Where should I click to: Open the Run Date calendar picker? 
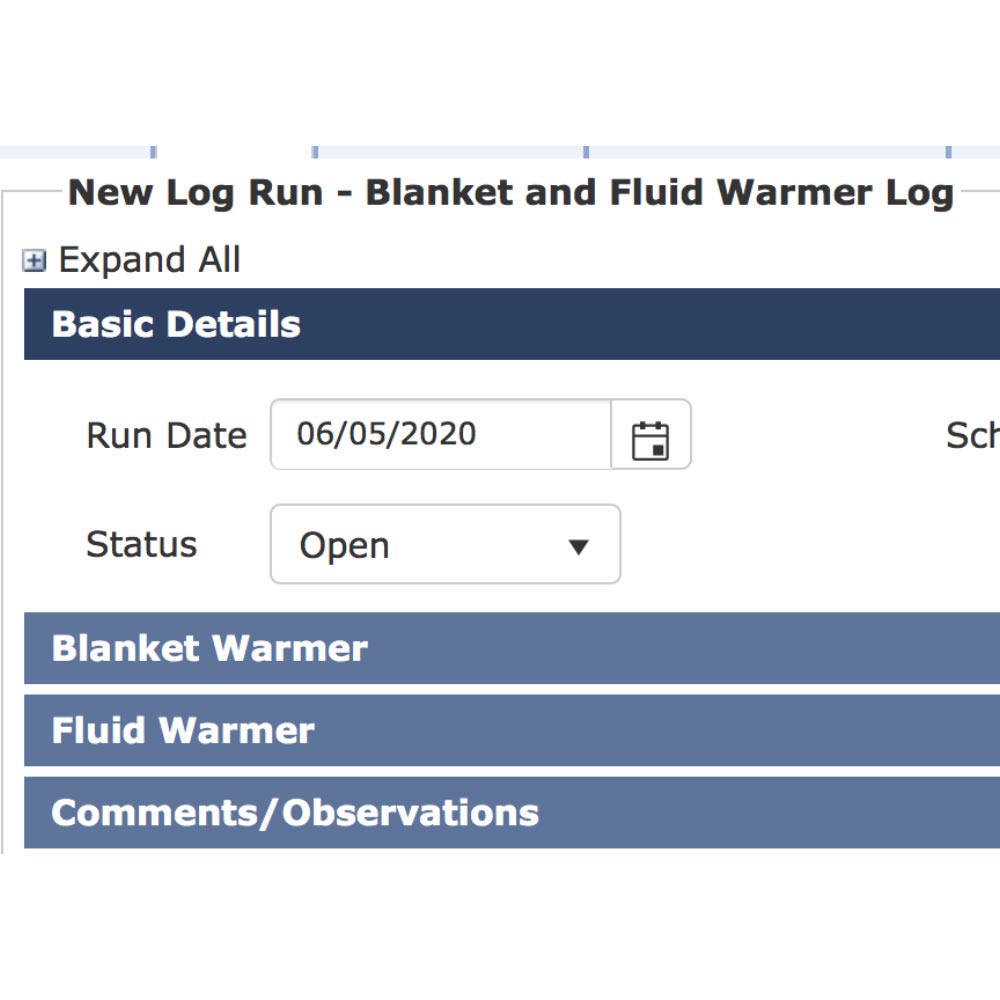(x=651, y=436)
